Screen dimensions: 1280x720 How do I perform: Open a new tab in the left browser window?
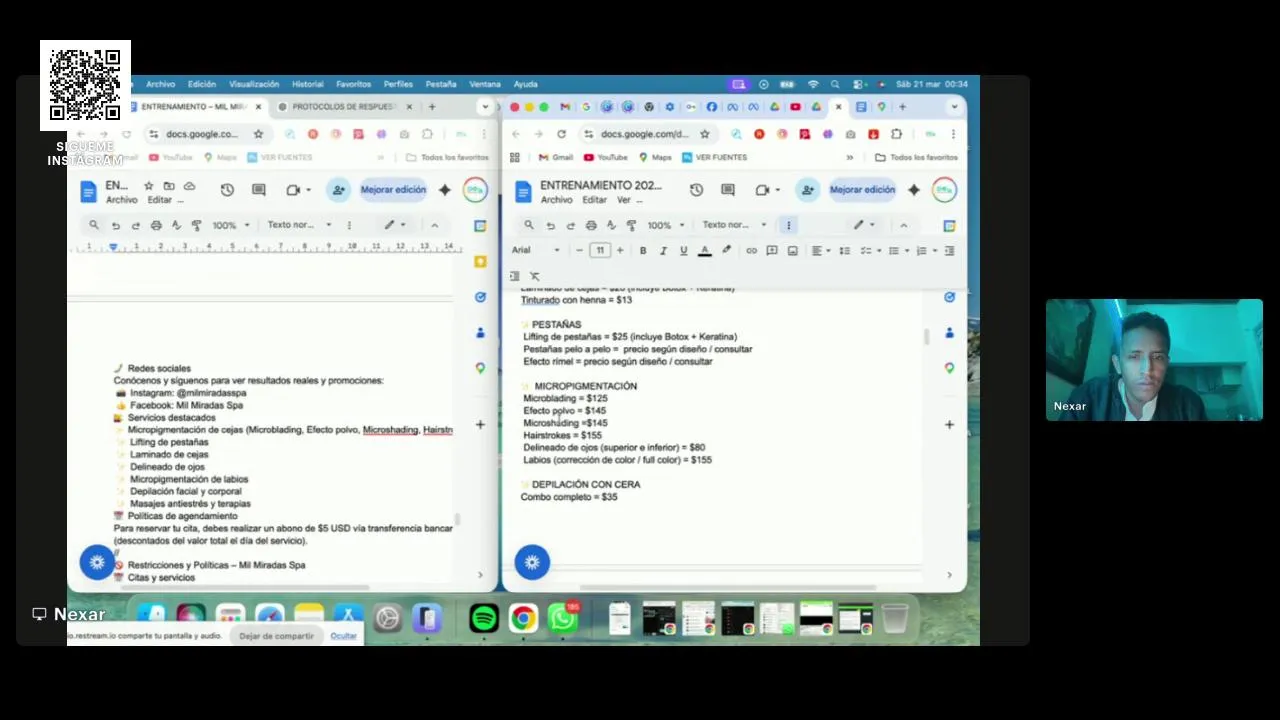point(432,107)
